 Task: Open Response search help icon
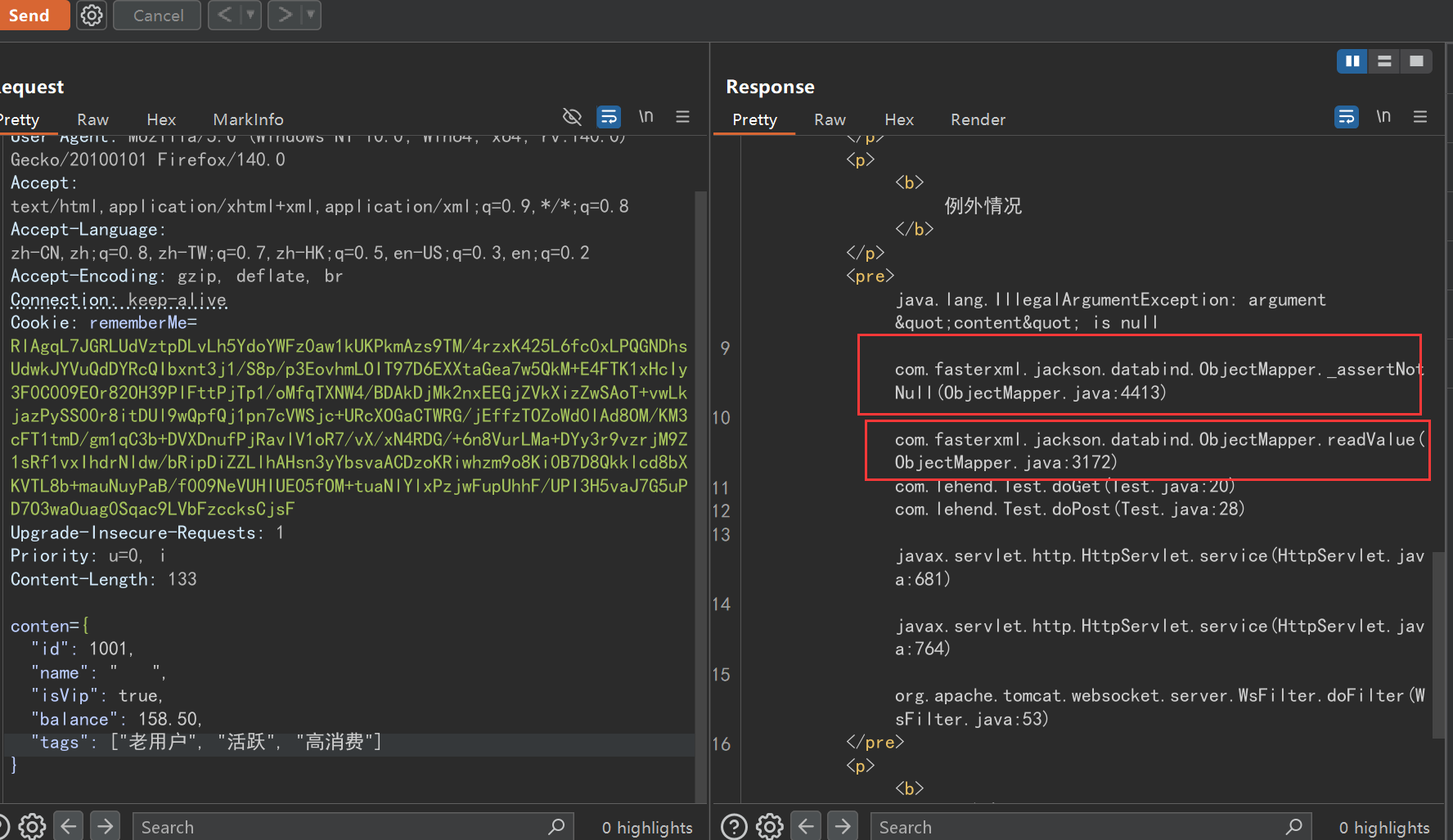[x=734, y=826]
